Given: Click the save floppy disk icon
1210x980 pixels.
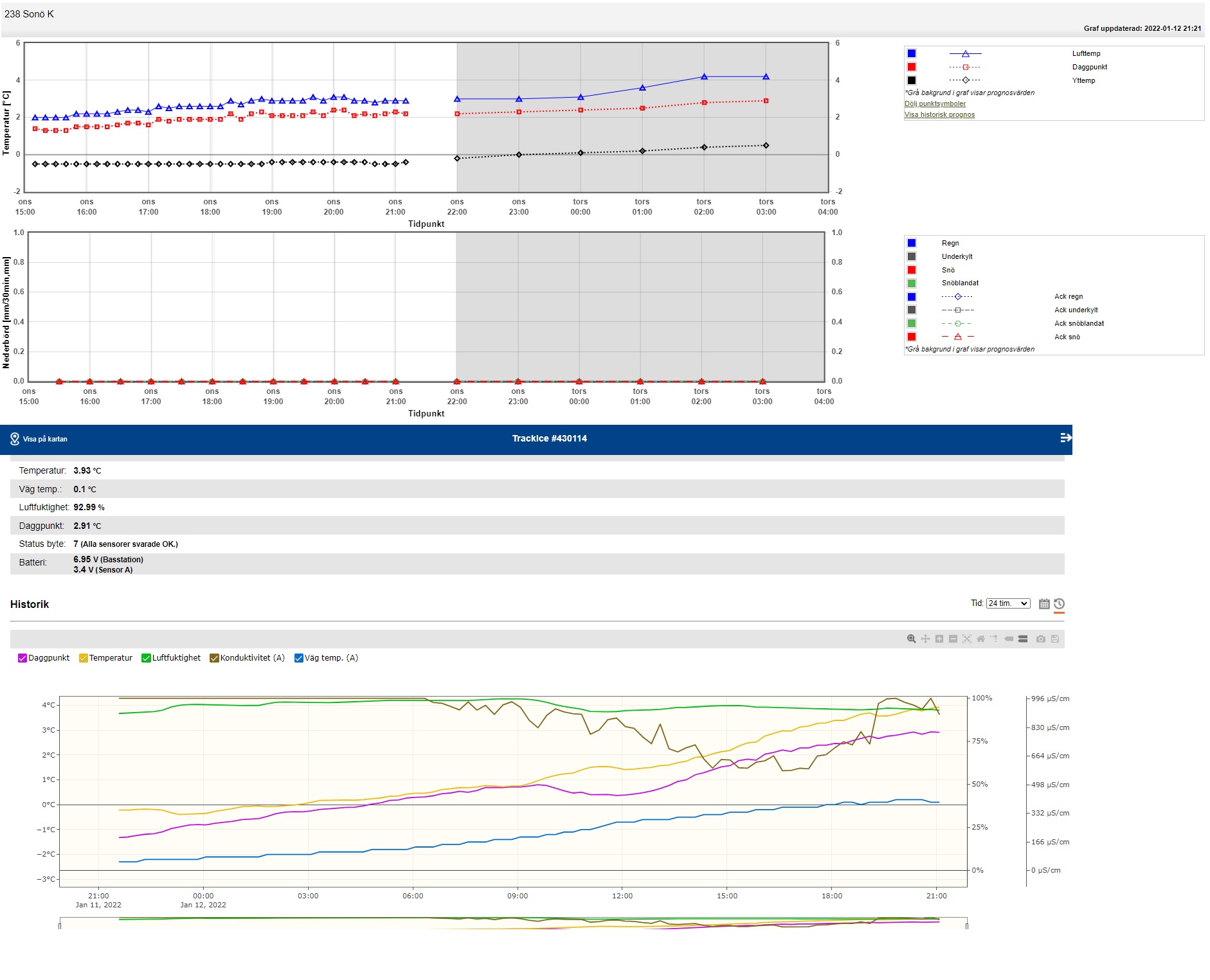Looking at the screenshot, I should click(x=1055, y=639).
